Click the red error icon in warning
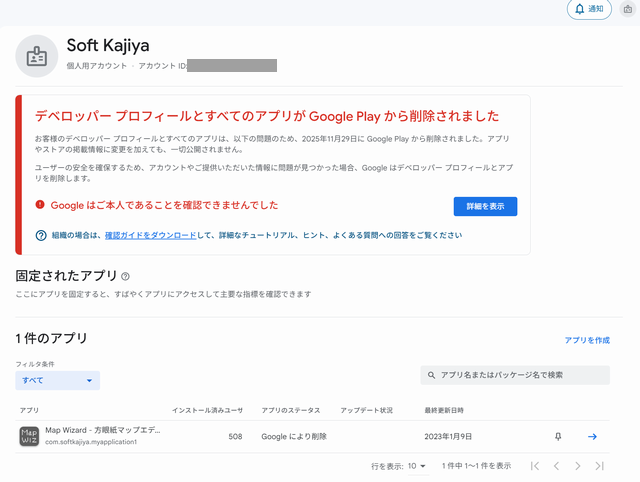This screenshot has height=482, width=640. (x=40, y=205)
